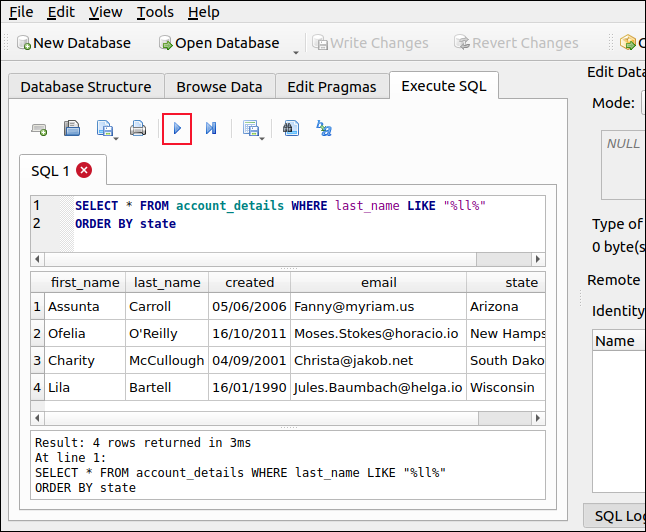Viewport: 646px width, 532px height.
Task: Click the Open SQL file icon
Action: click(72, 128)
